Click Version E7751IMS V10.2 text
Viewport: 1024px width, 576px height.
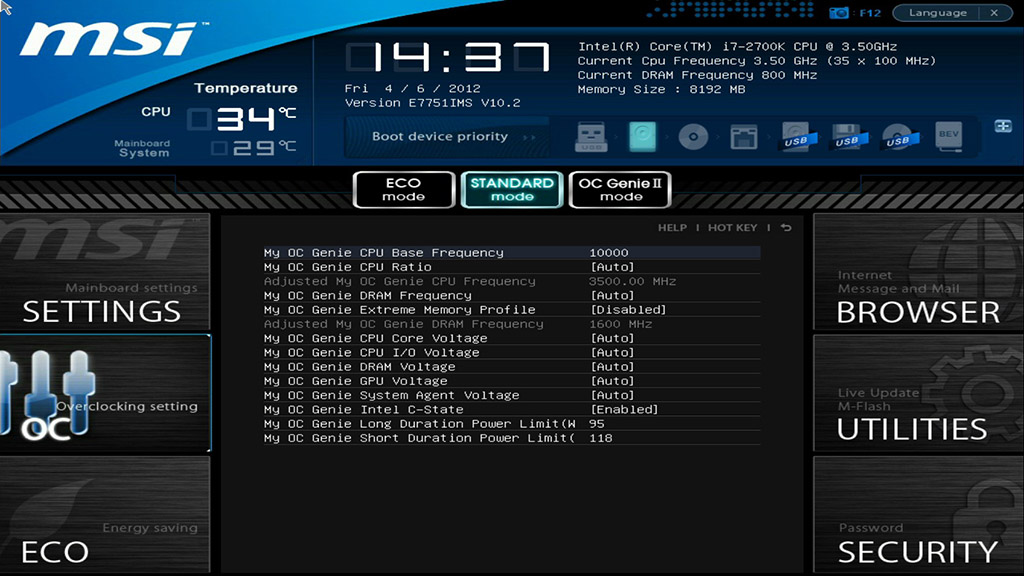pyautogui.click(x=432, y=103)
